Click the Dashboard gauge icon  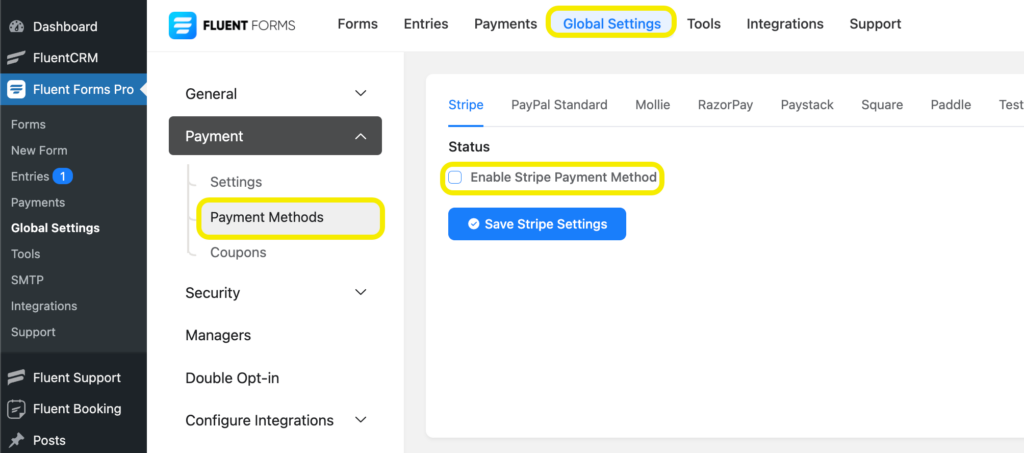[x=16, y=27]
